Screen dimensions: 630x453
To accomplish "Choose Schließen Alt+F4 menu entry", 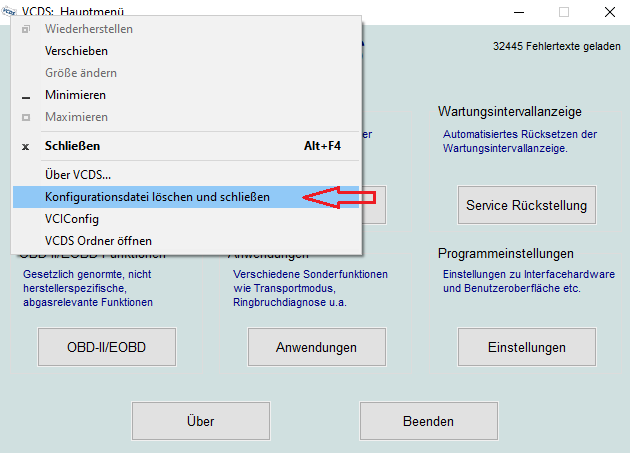I will pos(186,146).
